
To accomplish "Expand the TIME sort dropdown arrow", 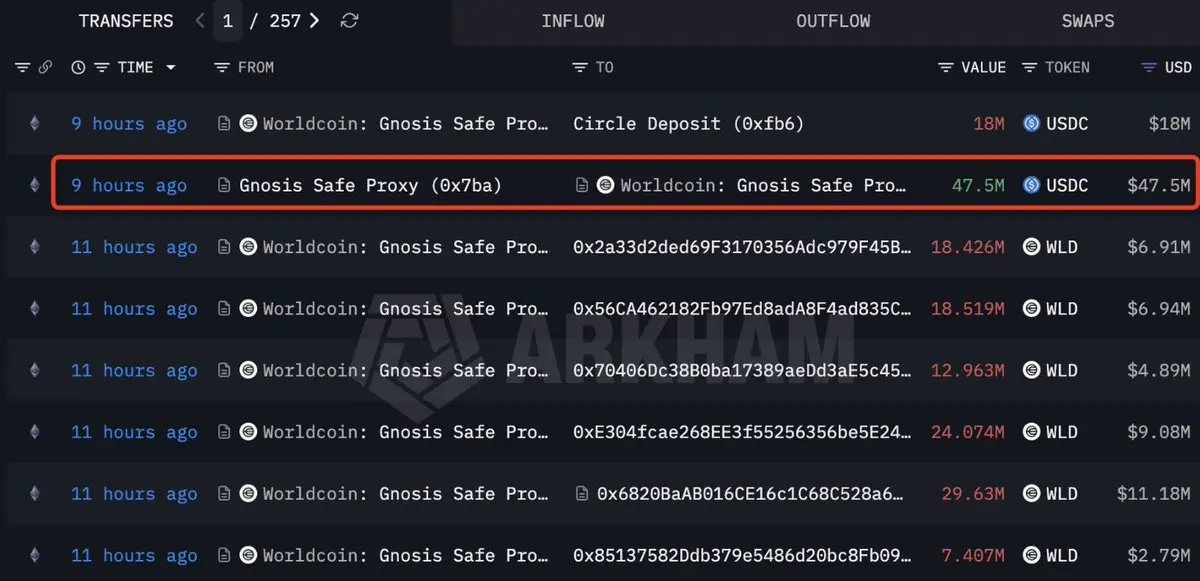I will (170, 67).
